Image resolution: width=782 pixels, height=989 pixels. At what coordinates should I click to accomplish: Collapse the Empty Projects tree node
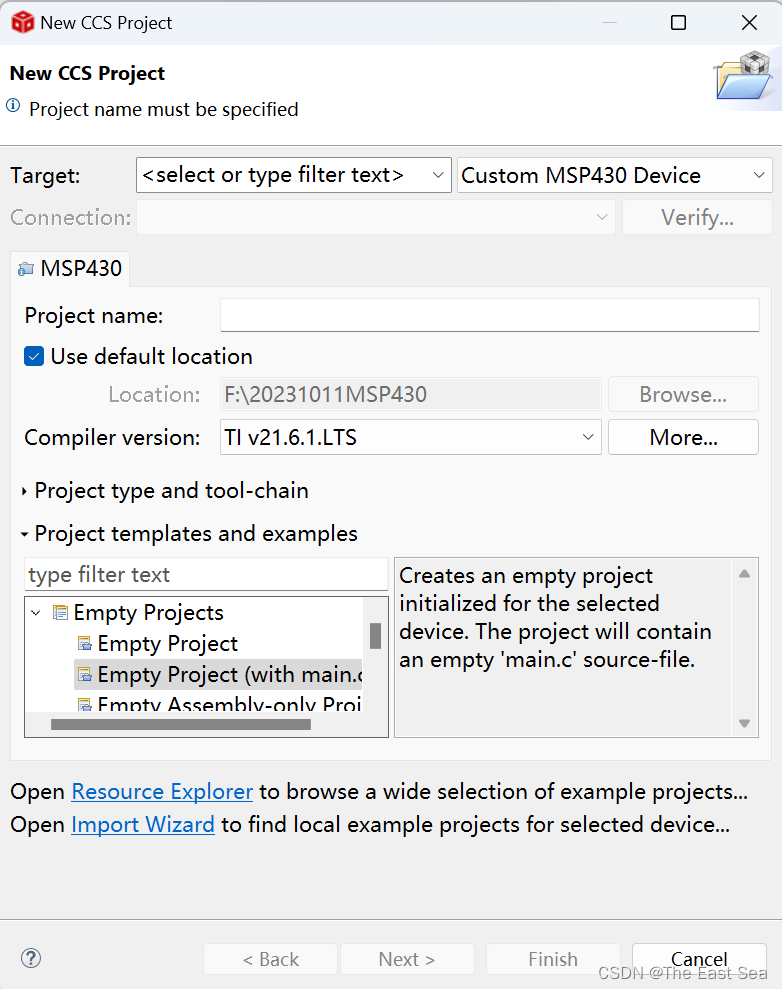37,612
